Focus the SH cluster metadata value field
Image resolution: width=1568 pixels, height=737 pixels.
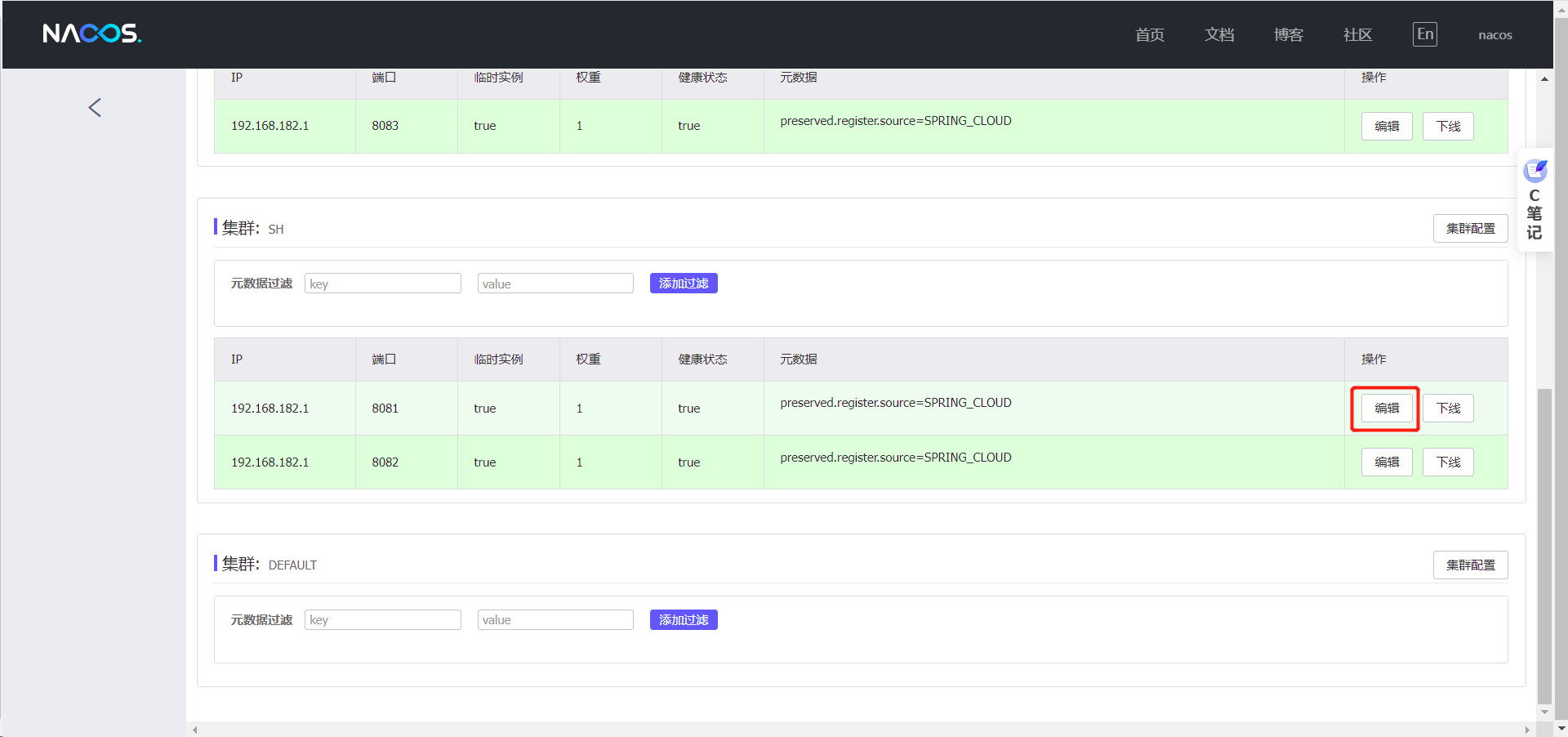point(555,284)
